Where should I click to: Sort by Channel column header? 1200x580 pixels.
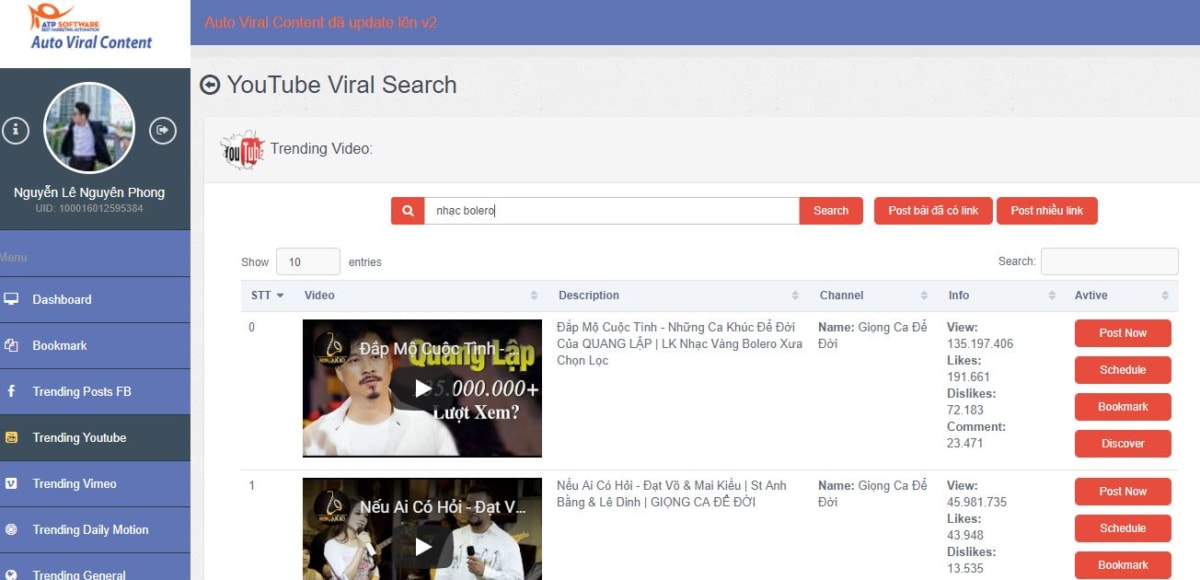pyautogui.click(x=875, y=295)
